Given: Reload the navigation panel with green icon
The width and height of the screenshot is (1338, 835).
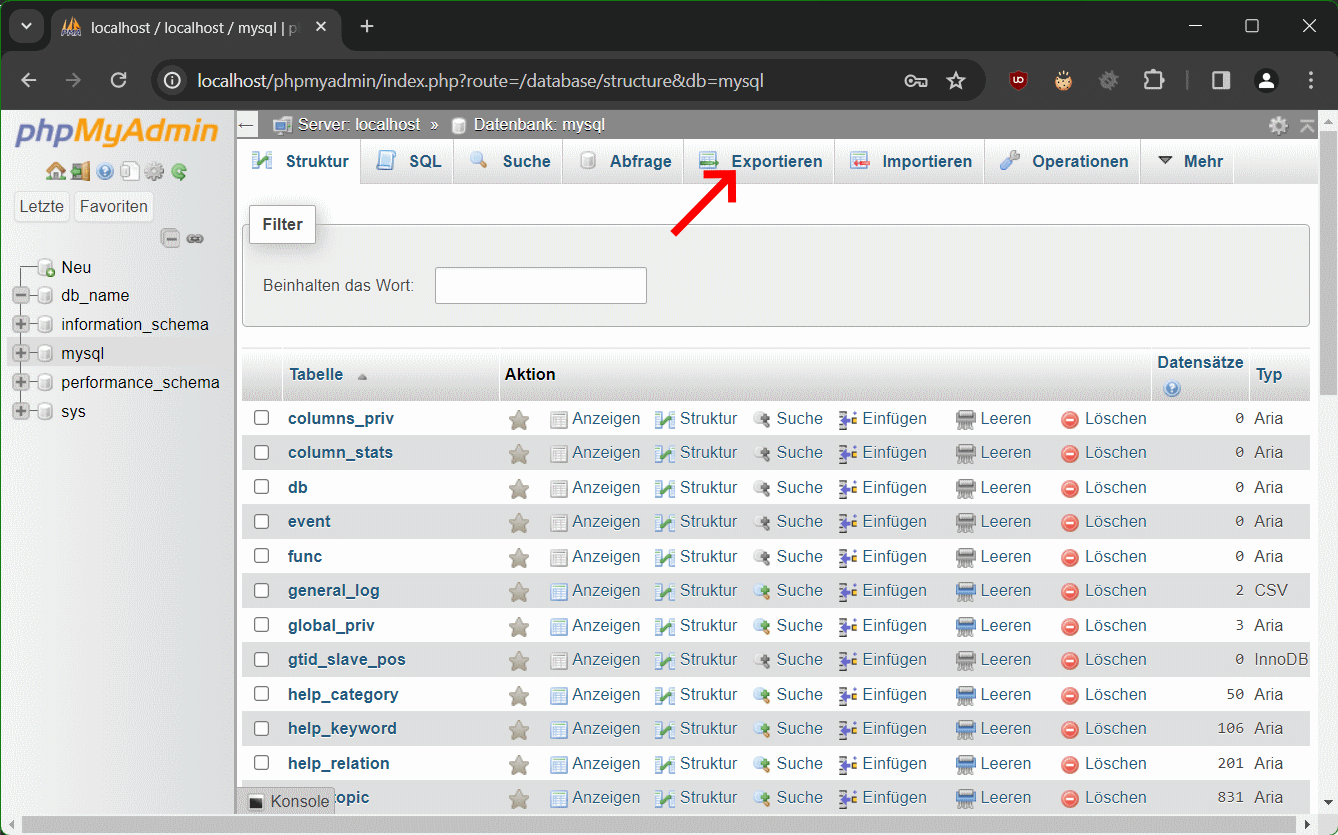Looking at the screenshot, I should pos(179,171).
